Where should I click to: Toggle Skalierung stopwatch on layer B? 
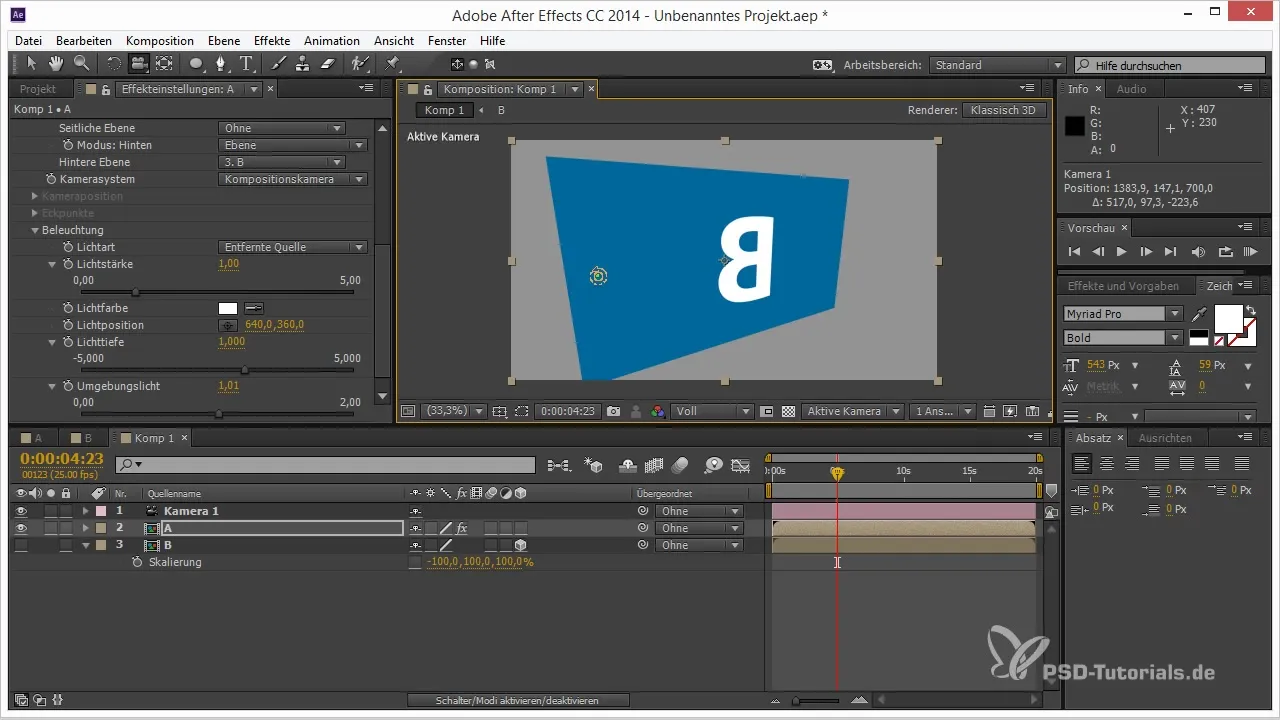pyautogui.click(x=139, y=562)
